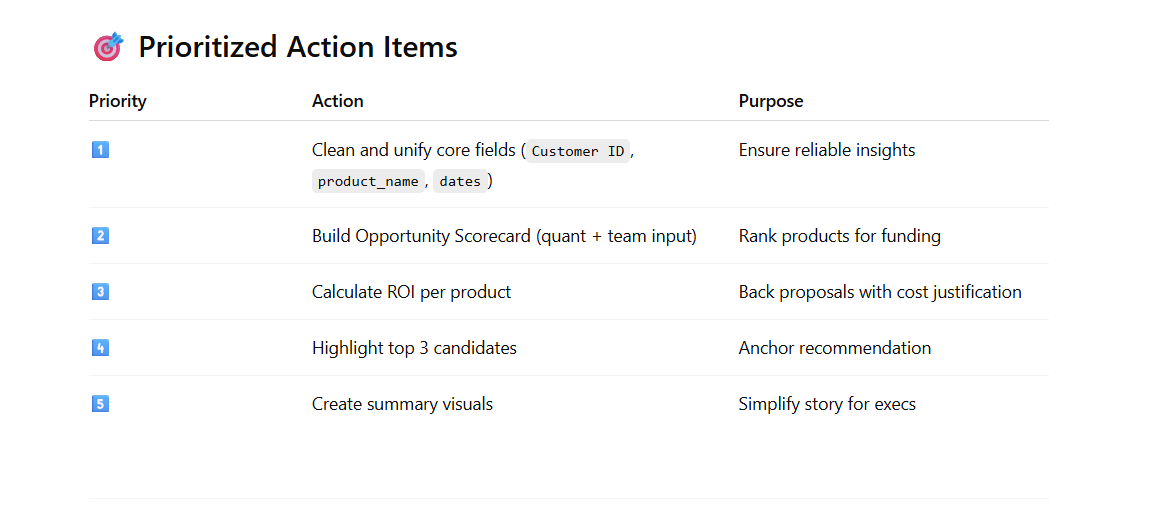Click the Action column header

[x=338, y=101]
